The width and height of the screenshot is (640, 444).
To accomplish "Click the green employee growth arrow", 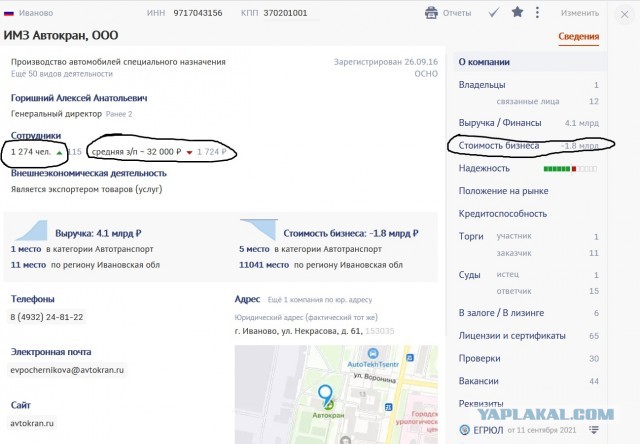I will click(x=60, y=153).
